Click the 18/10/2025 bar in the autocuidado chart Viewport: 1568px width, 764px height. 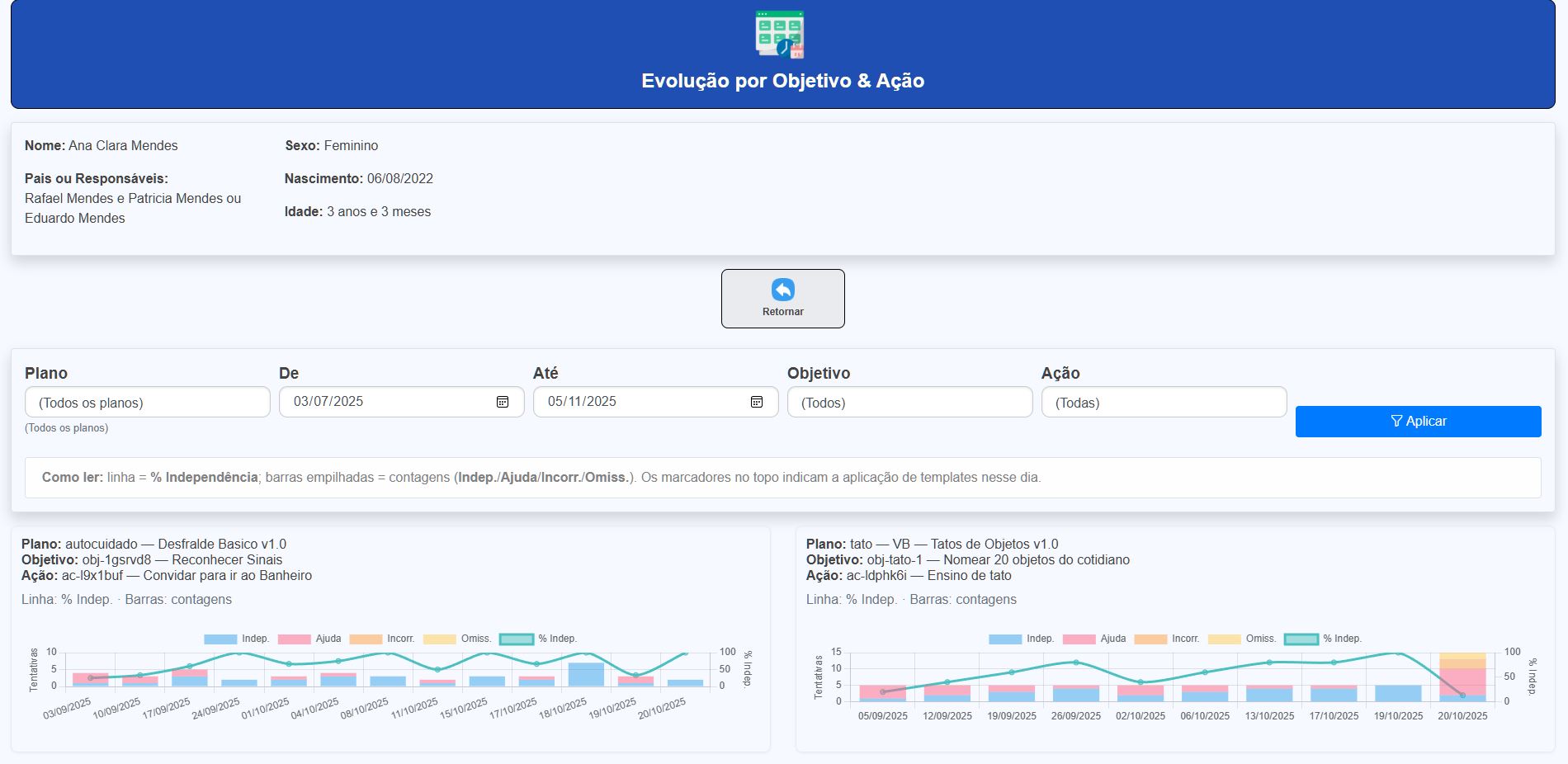tap(586, 674)
